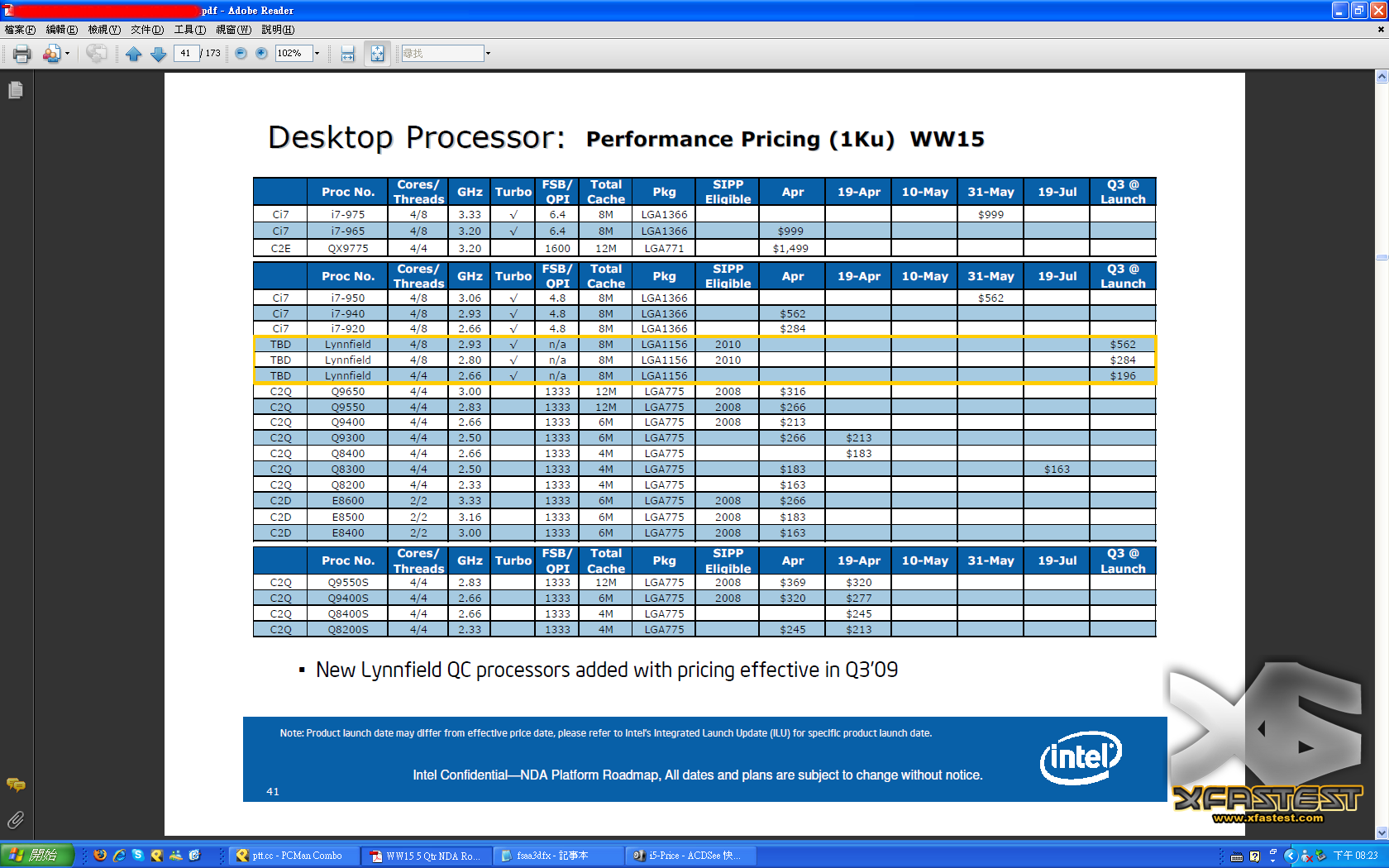Expand the find options dropdown arrow
The image size is (1389, 868).
click(x=488, y=53)
